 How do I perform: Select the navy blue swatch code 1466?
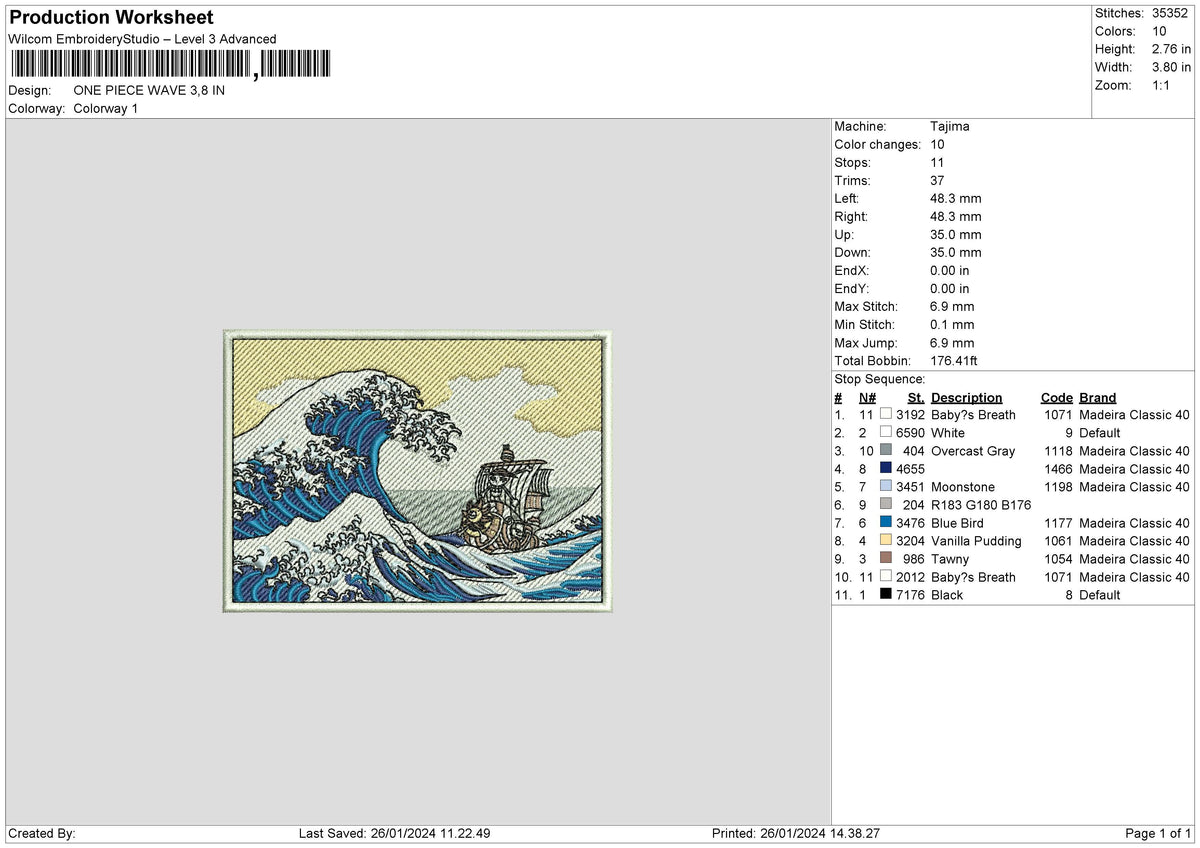[886, 469]
